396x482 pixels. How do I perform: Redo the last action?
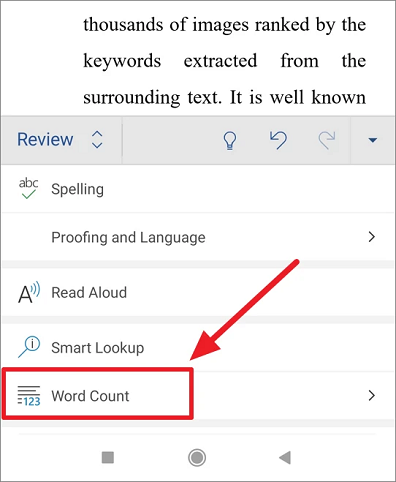tap(327, 140)
